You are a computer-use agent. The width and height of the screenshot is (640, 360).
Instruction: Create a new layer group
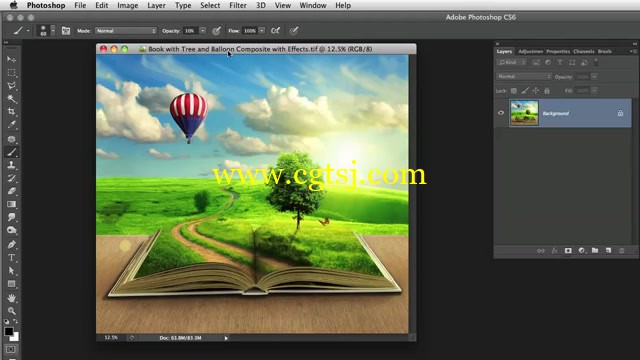coord(595,251)
